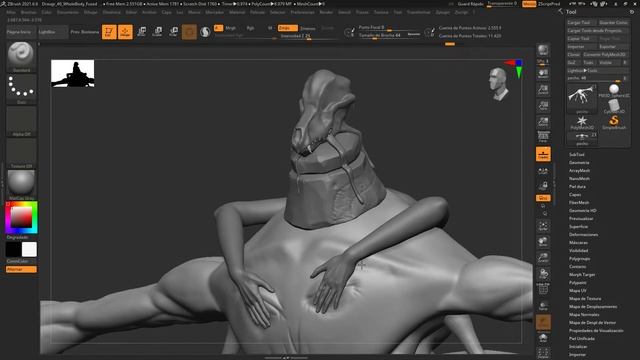Open the Standard brush selector

(21, 56)
